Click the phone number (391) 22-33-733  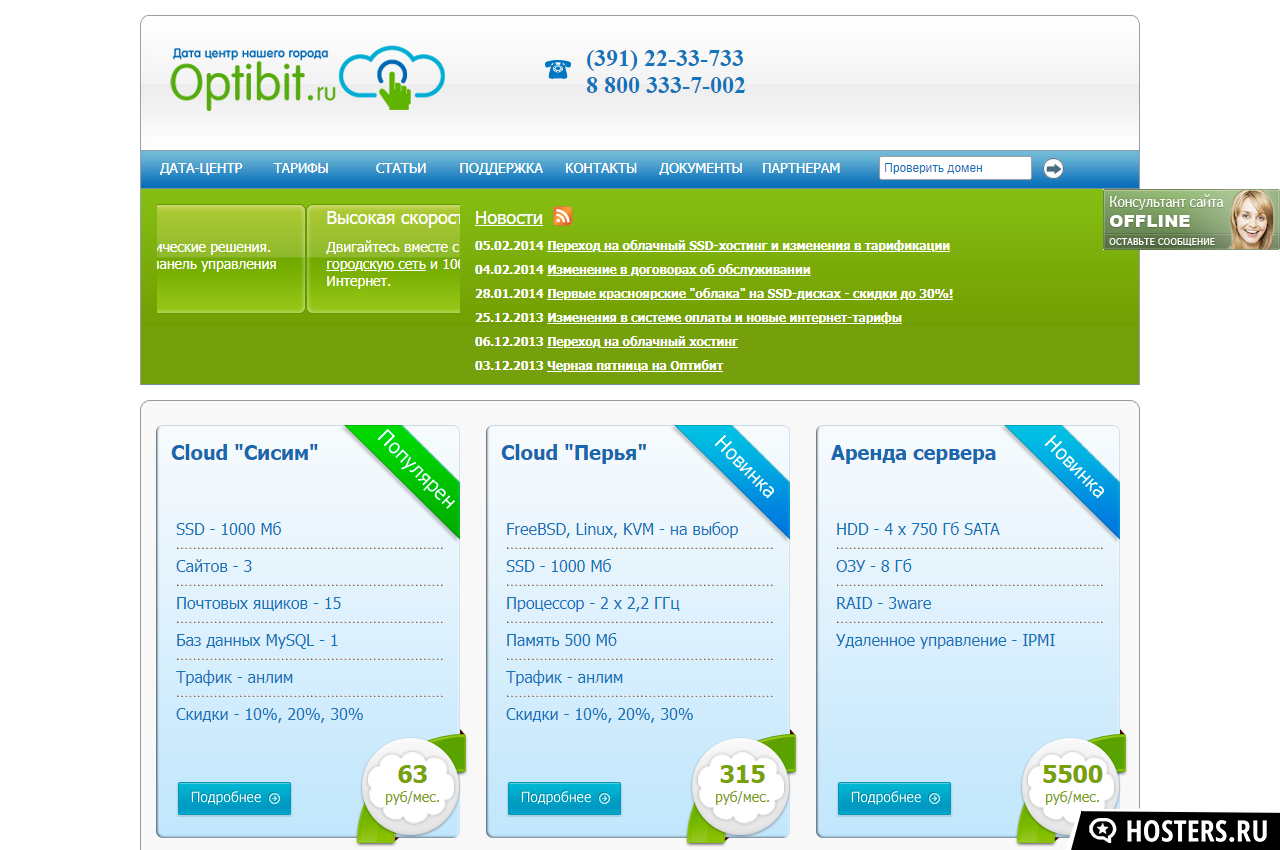pyautogui.click(x=665, y=58)
